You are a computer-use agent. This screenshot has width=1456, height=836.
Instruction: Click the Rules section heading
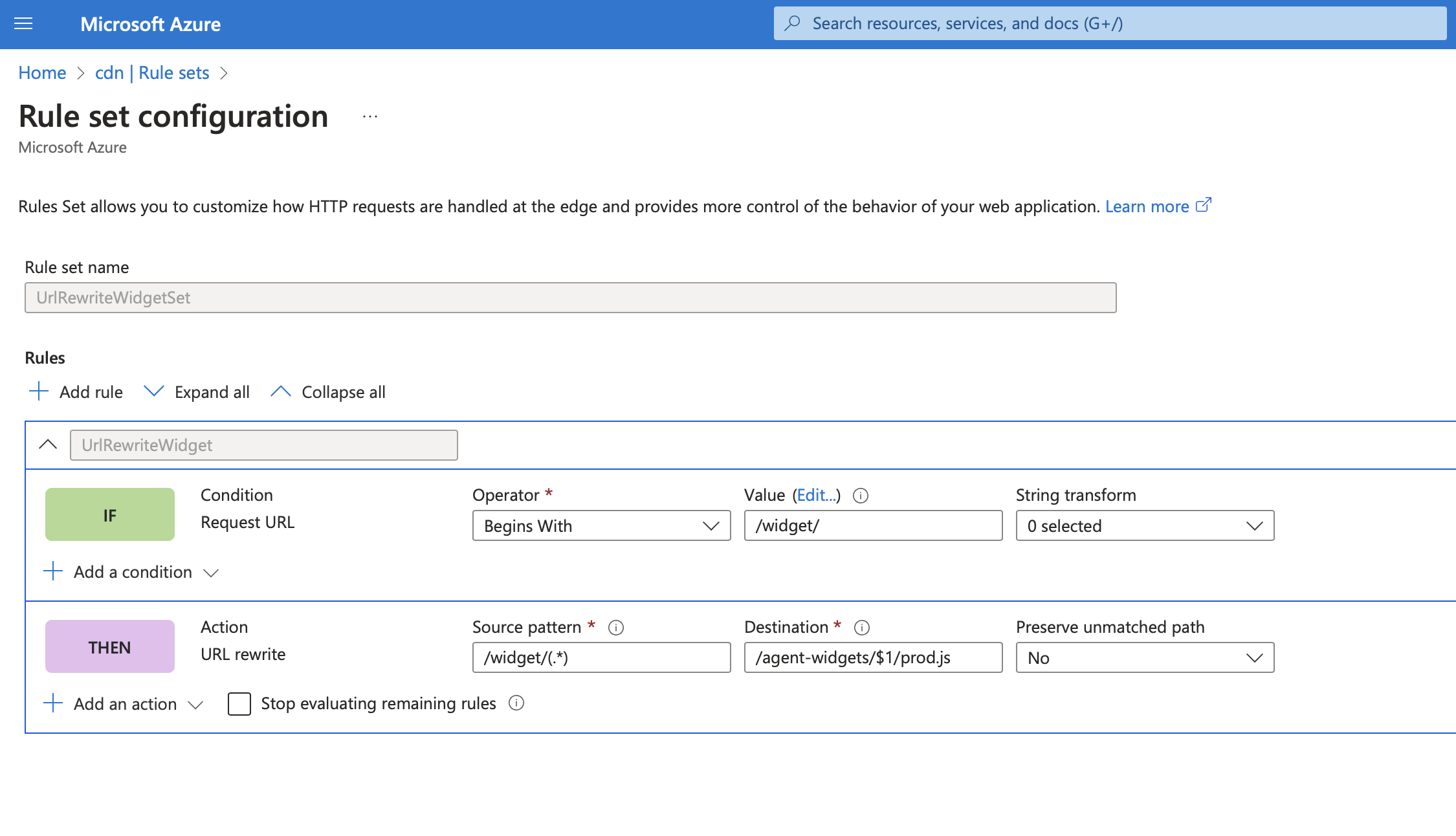coord(45,358)
